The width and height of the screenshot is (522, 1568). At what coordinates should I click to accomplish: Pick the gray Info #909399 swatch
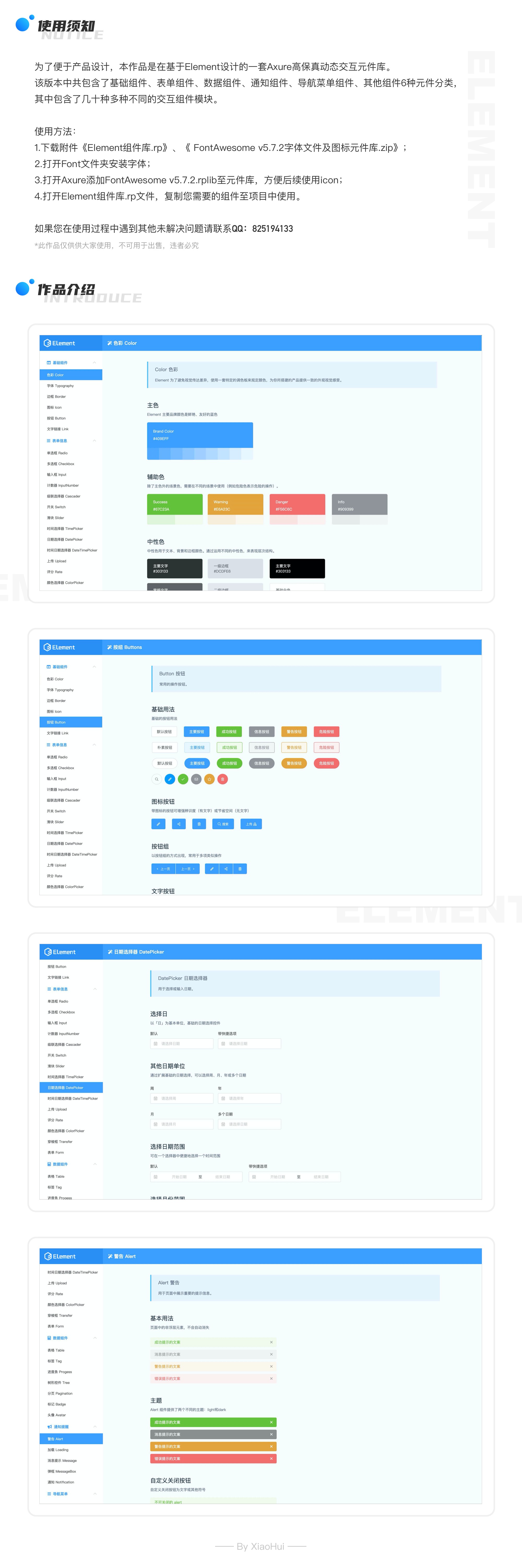[360, 505]
